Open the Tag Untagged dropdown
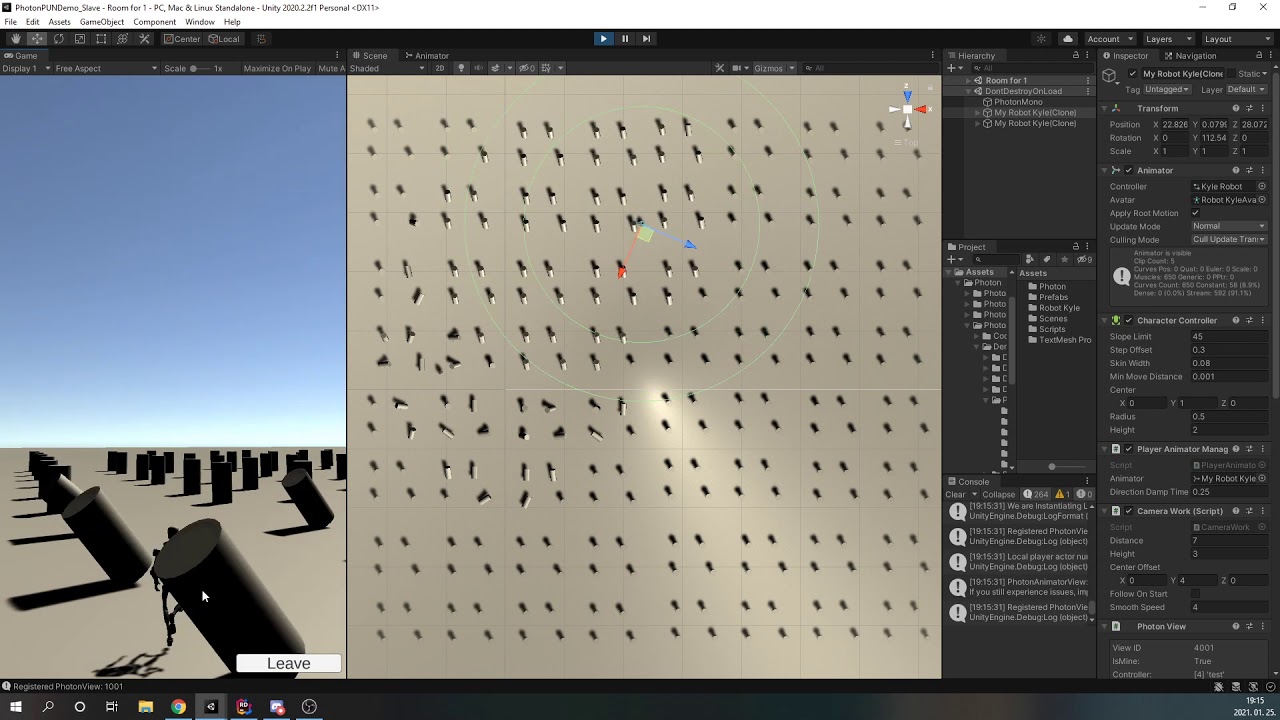The width and height of the screenshot is (1280, 720). [x=1167, y=89]
